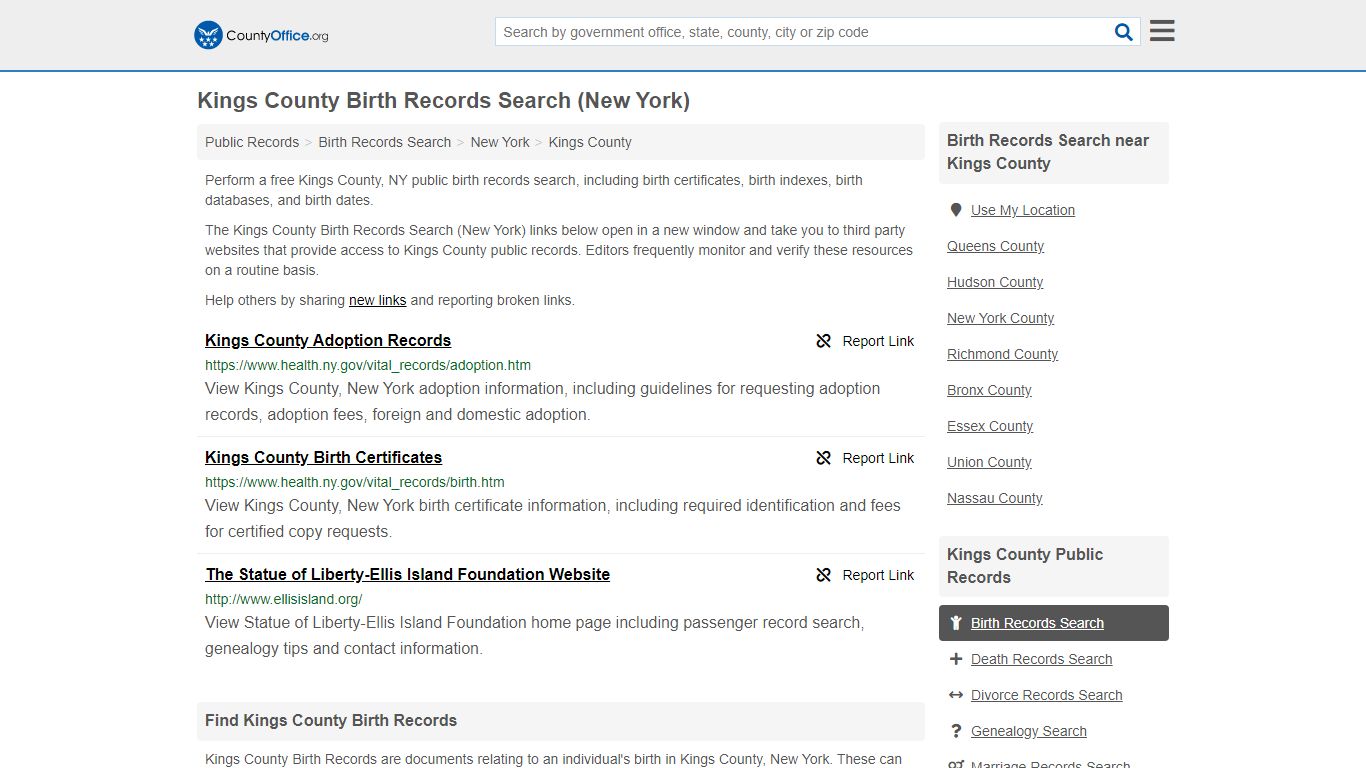Viewport: 1366px width, 768px height.
Task: Click the location pin icon beside Use My Location
Action: click(956, 210)
